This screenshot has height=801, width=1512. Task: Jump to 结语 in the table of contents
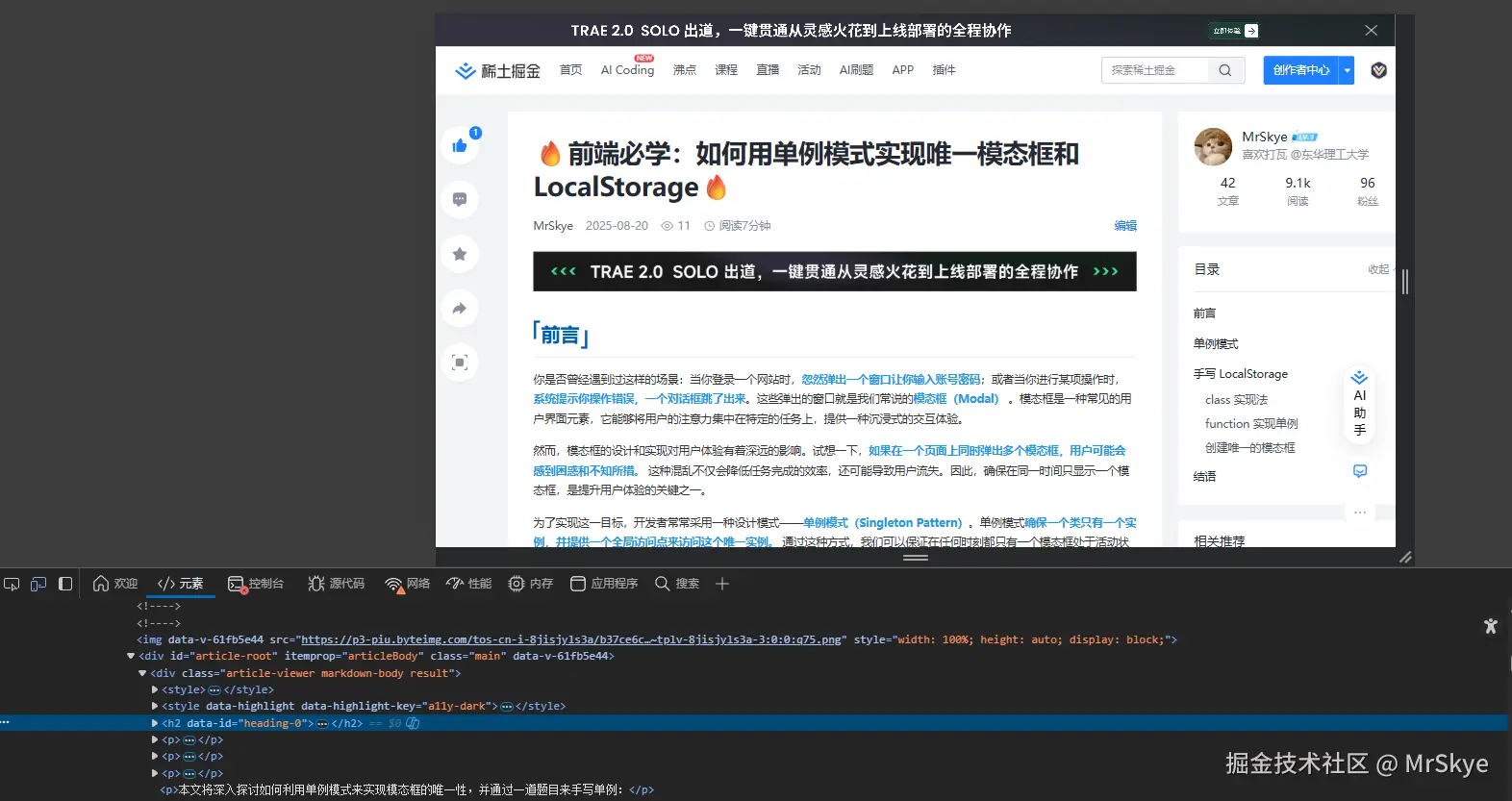pos(1204,477)
